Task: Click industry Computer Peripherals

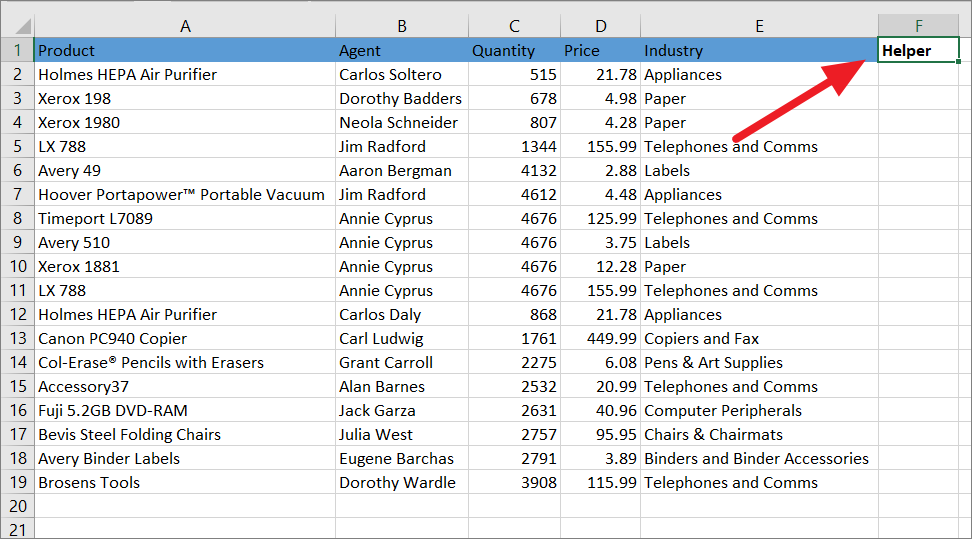Action: point(759,410)
